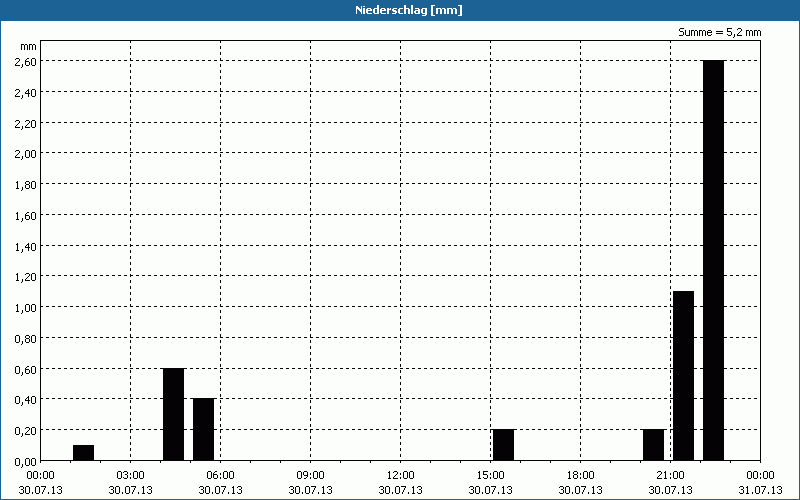Viewport: 800px width, 500px height.
Task: Click the 2,20 y-axis label
Action: (x=26, y=123)
